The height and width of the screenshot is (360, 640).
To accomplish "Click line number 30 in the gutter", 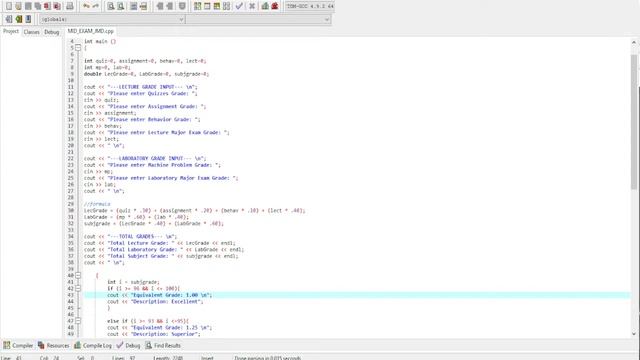I will [71, 211].
